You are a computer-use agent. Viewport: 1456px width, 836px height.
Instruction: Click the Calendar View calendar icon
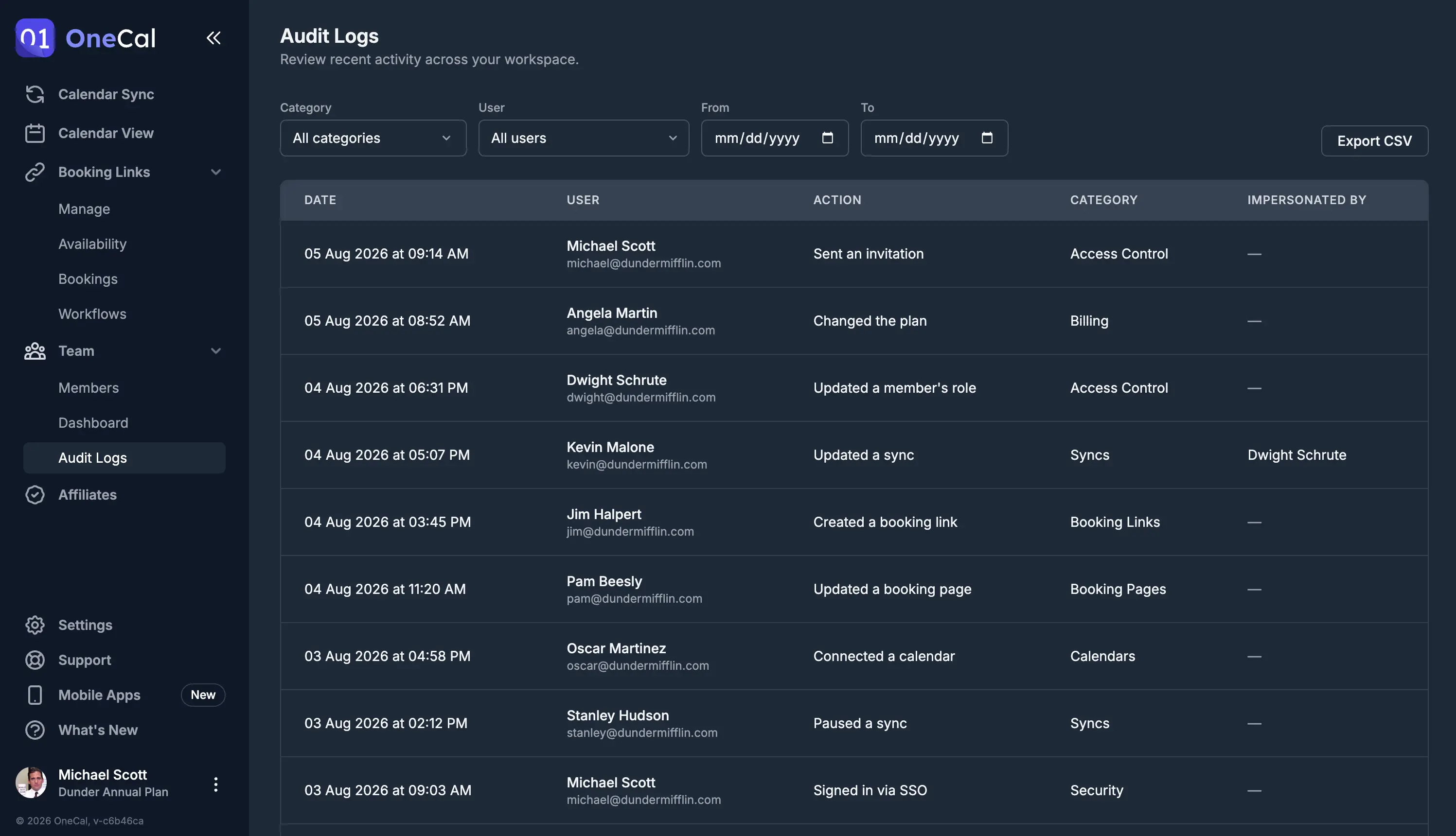tap(35, 133)
